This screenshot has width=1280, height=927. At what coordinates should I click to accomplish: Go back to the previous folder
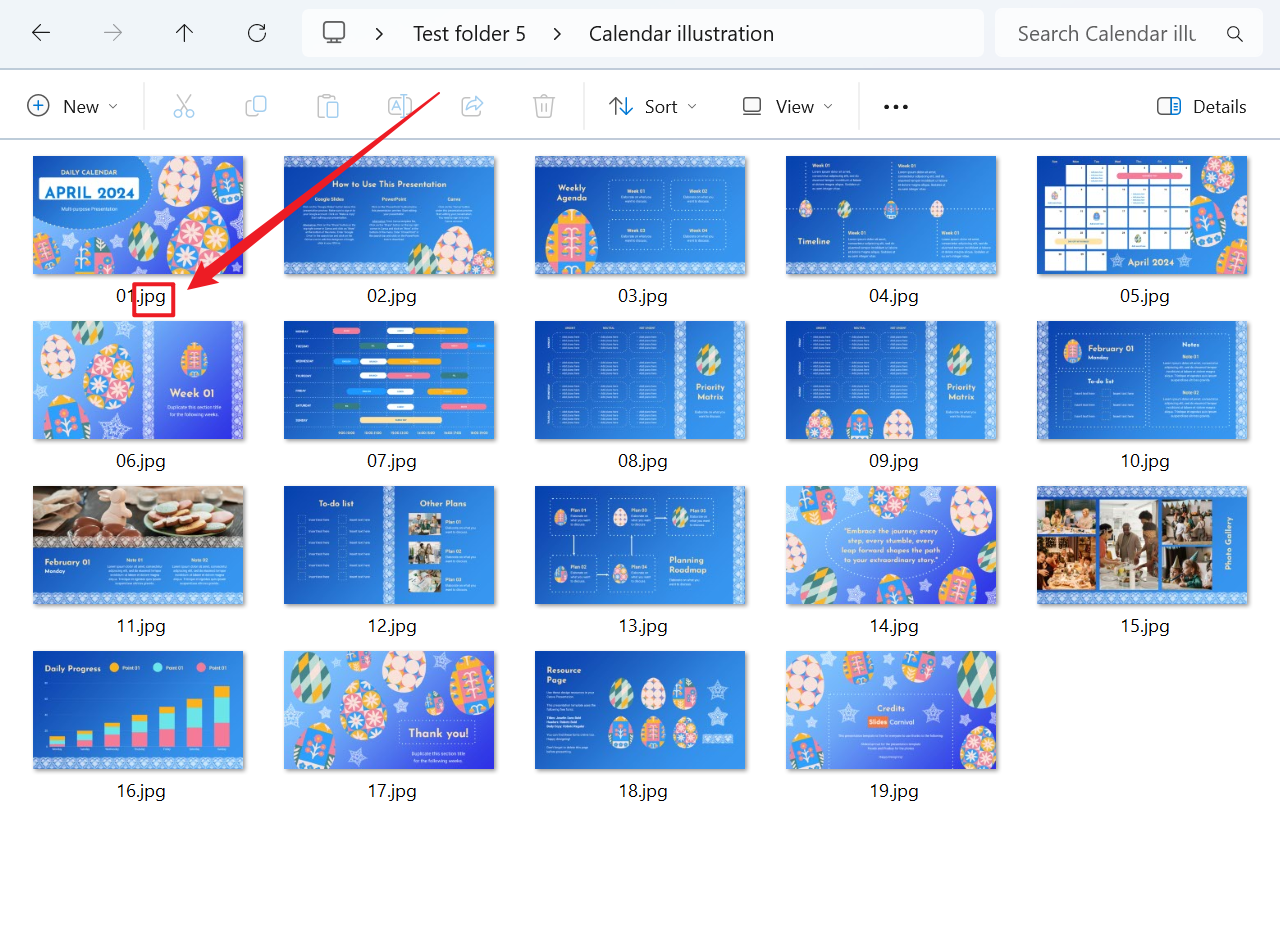(41, 33)
